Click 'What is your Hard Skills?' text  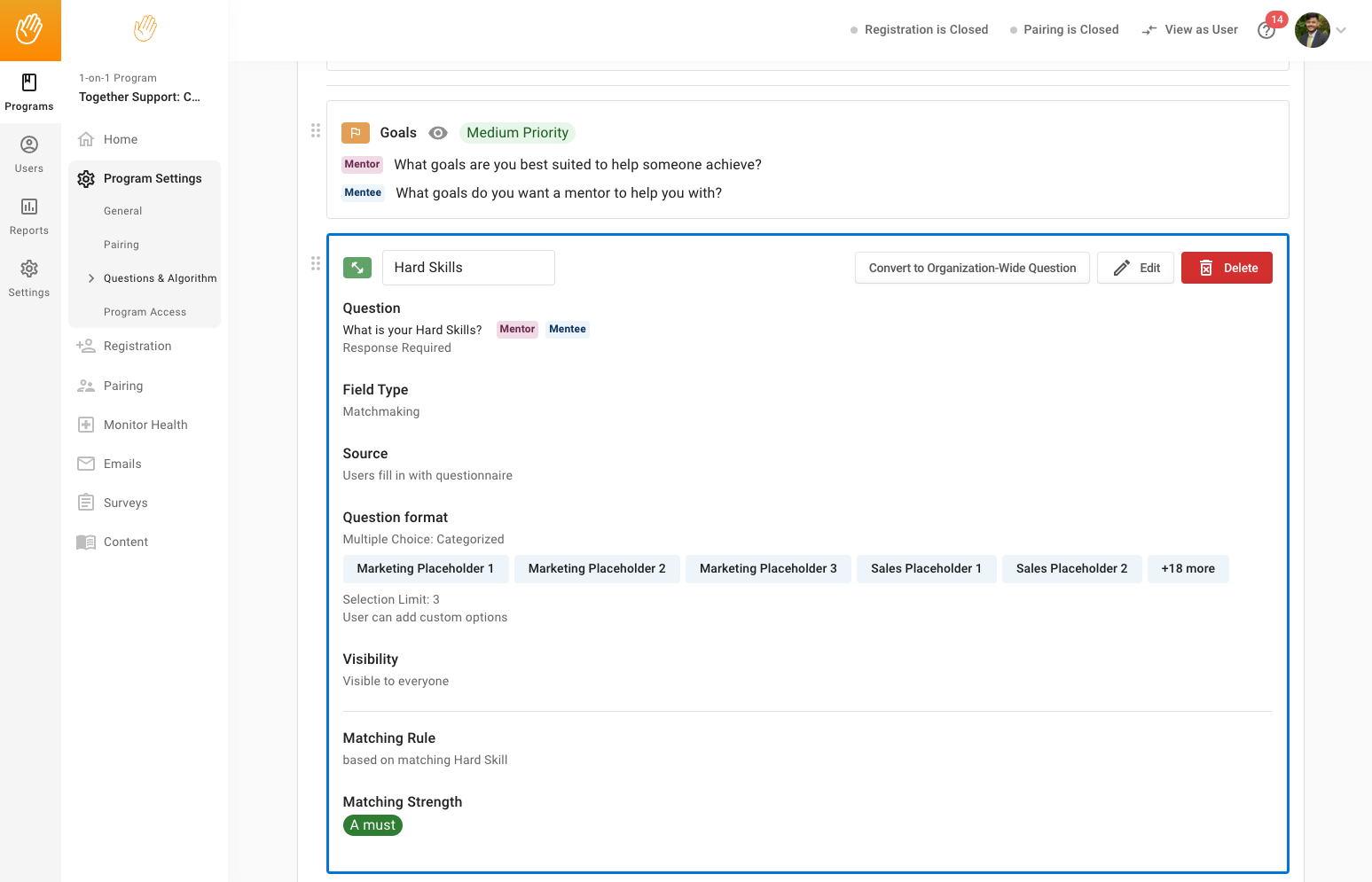[412, 330]
